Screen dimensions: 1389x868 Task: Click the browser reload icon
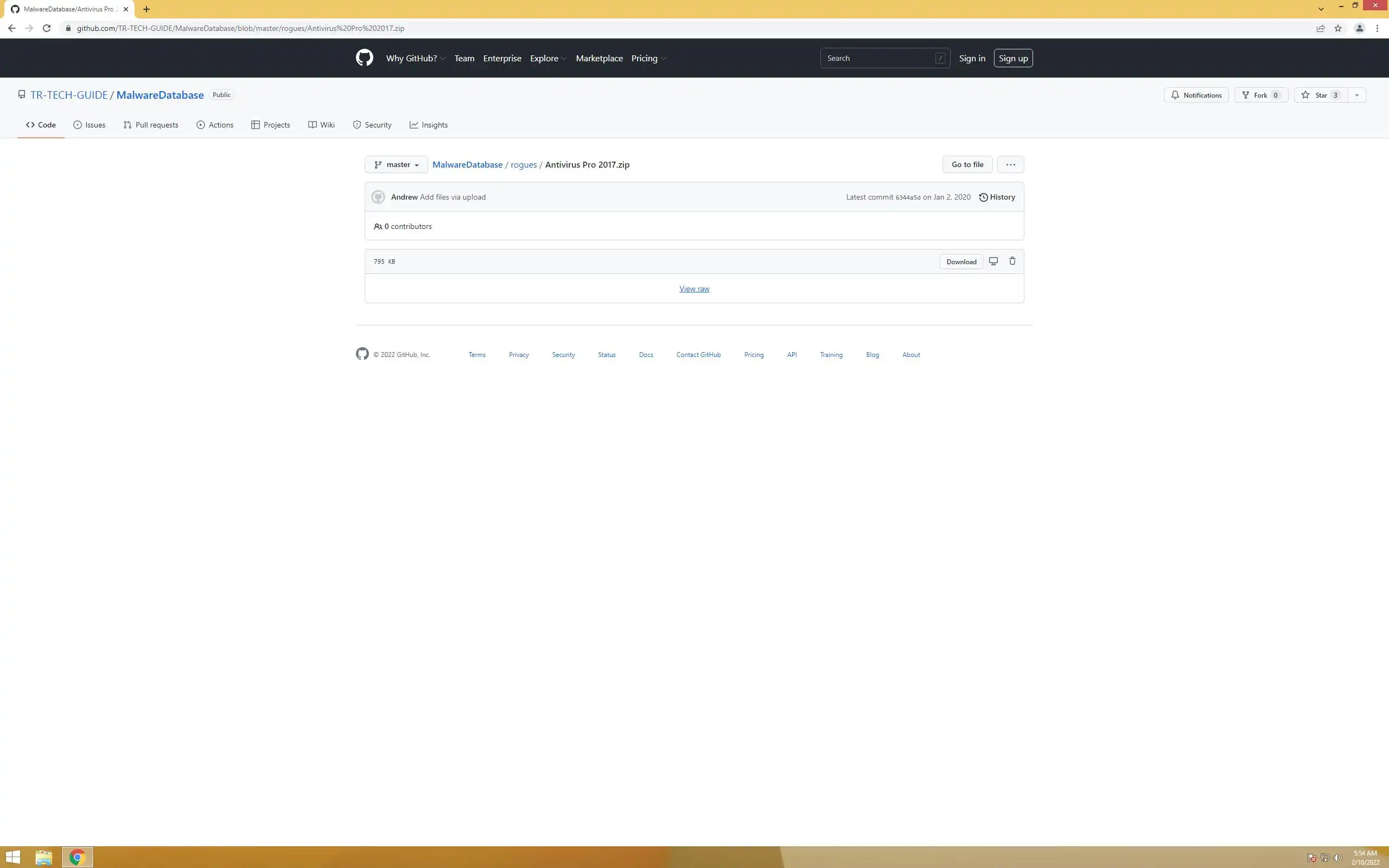(47, 28)
